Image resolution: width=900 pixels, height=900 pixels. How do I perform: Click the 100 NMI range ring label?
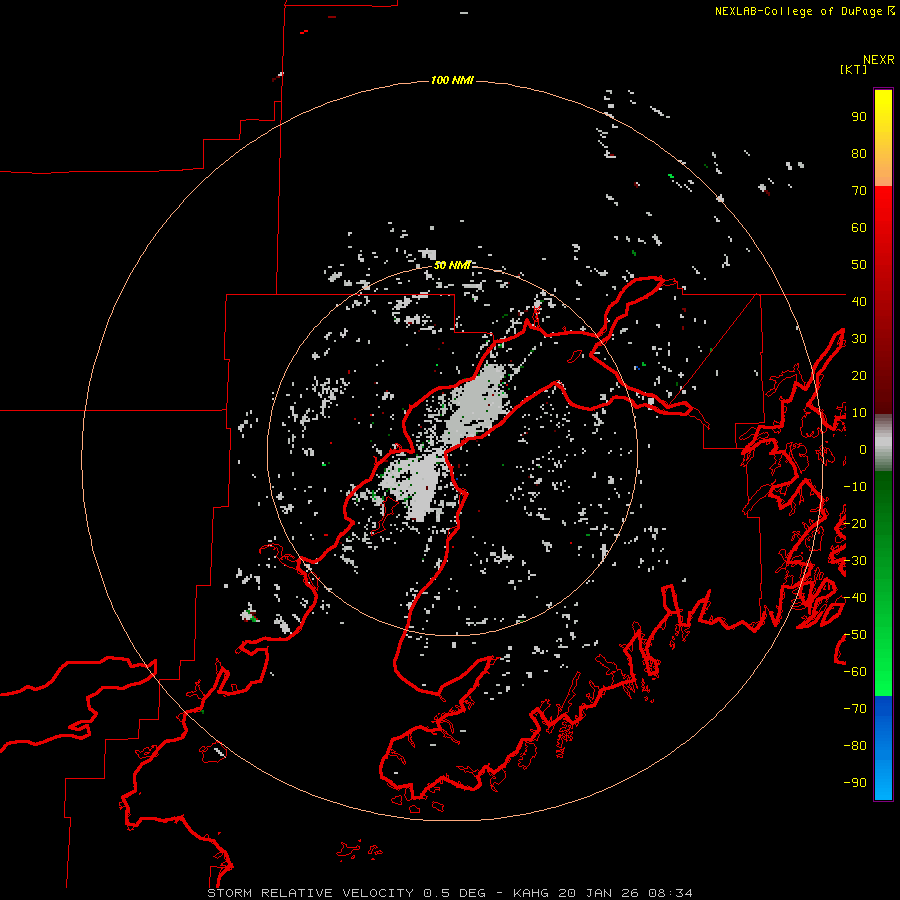[452, 80]
